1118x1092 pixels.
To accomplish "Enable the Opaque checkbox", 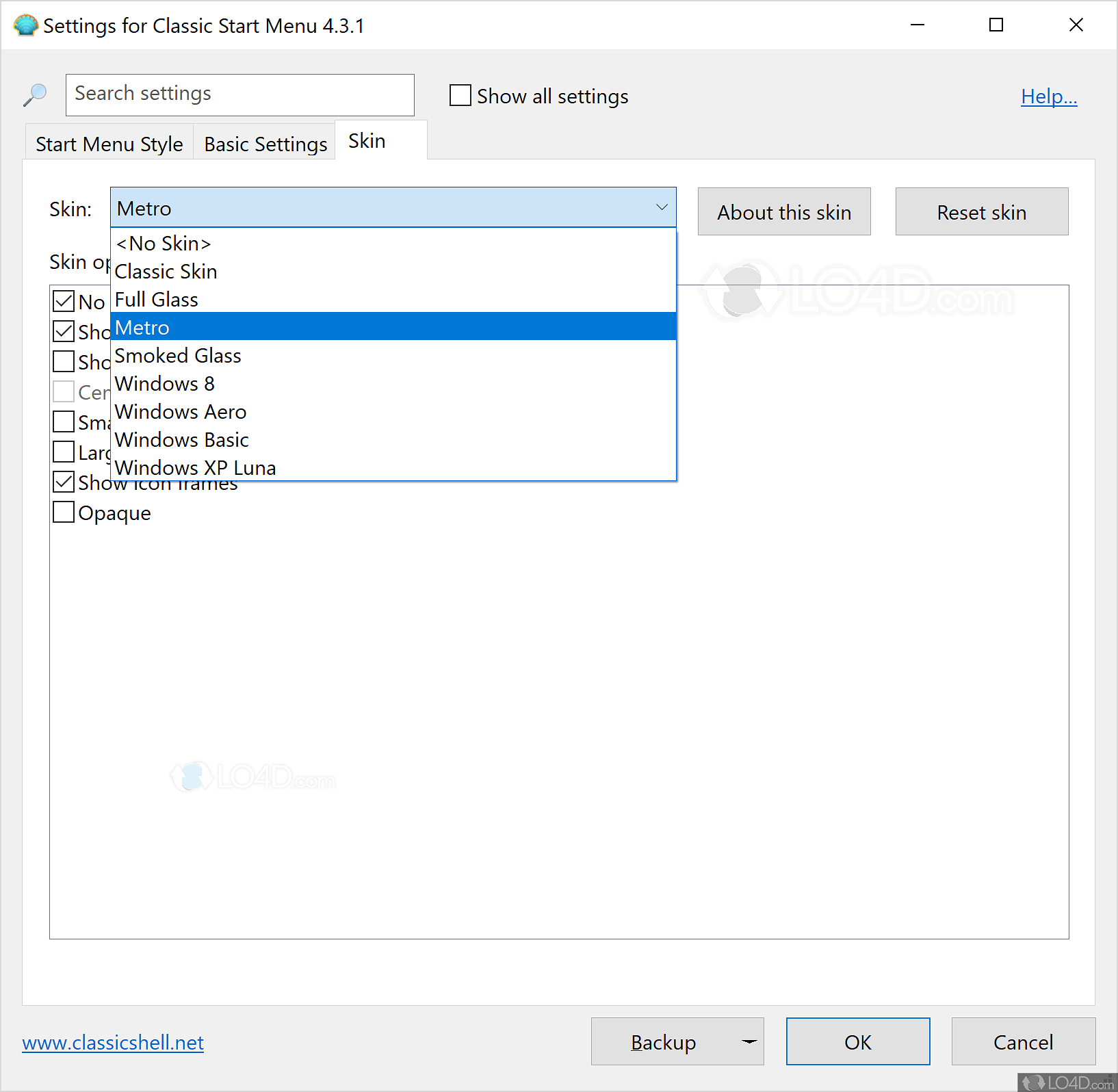I will [x=64, y=512].
